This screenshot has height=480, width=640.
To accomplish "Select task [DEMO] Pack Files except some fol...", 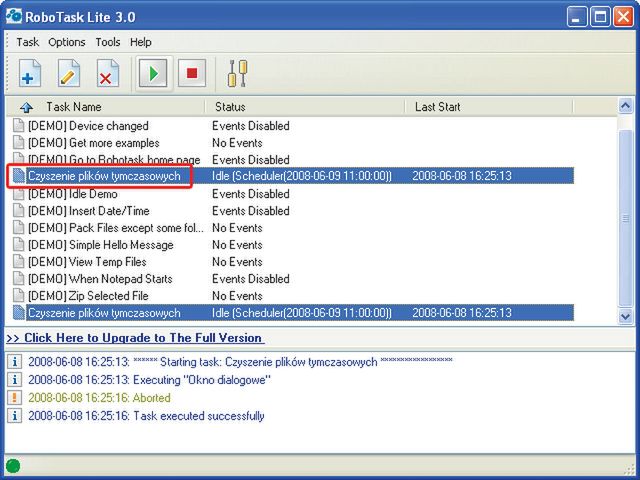I will [116, 228].
